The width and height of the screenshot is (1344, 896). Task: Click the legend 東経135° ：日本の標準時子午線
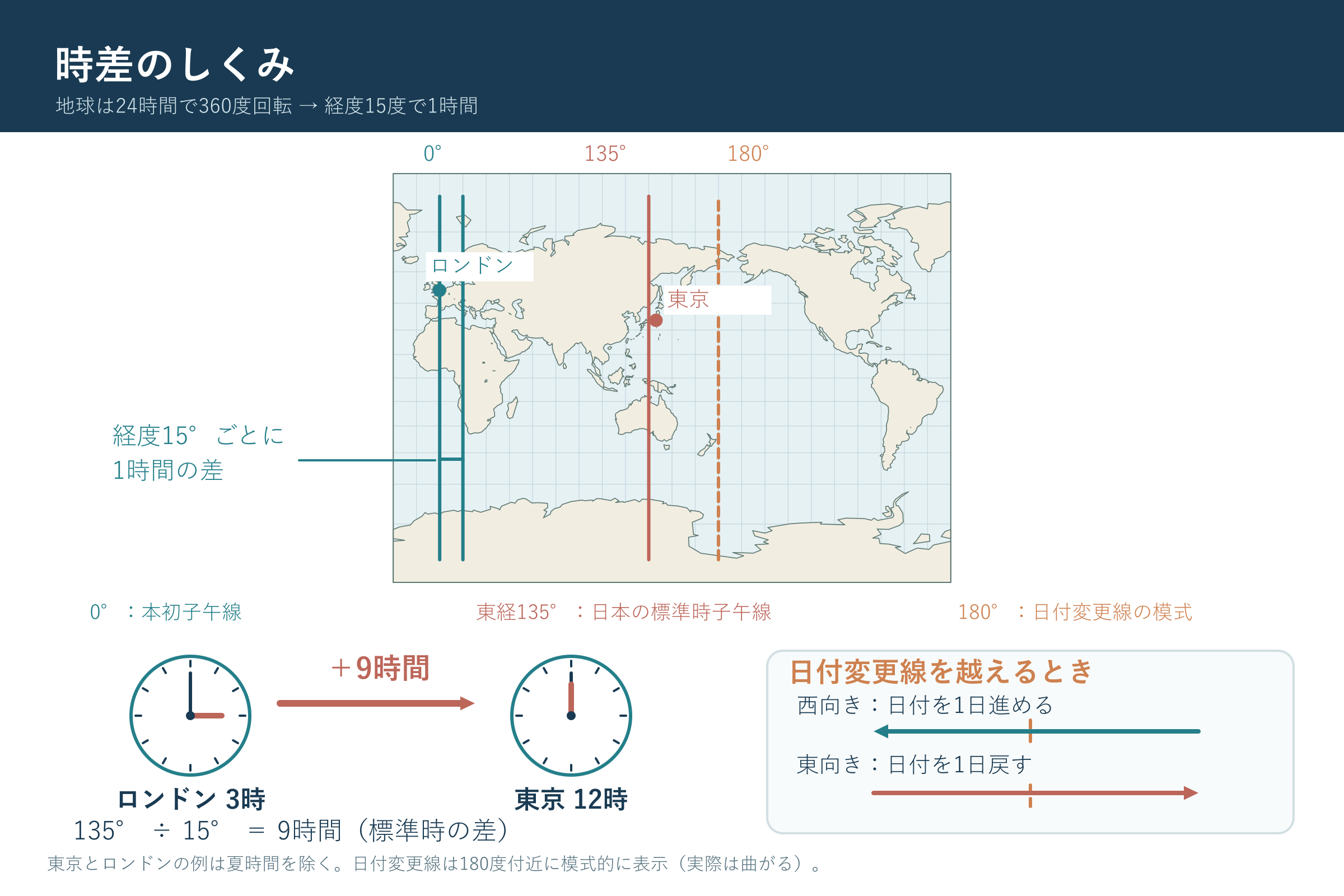pos(624,612)
